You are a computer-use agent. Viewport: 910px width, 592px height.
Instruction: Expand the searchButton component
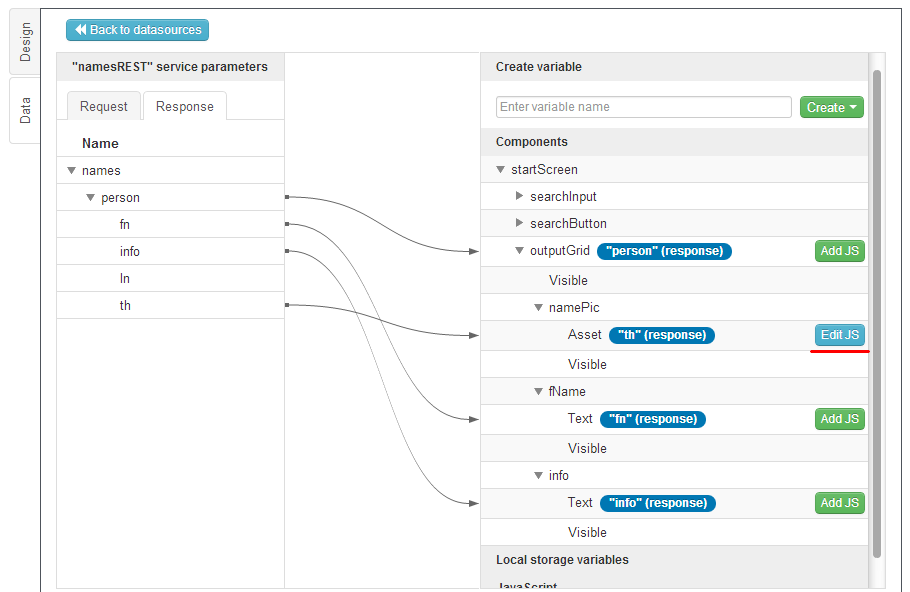point(519,224)
